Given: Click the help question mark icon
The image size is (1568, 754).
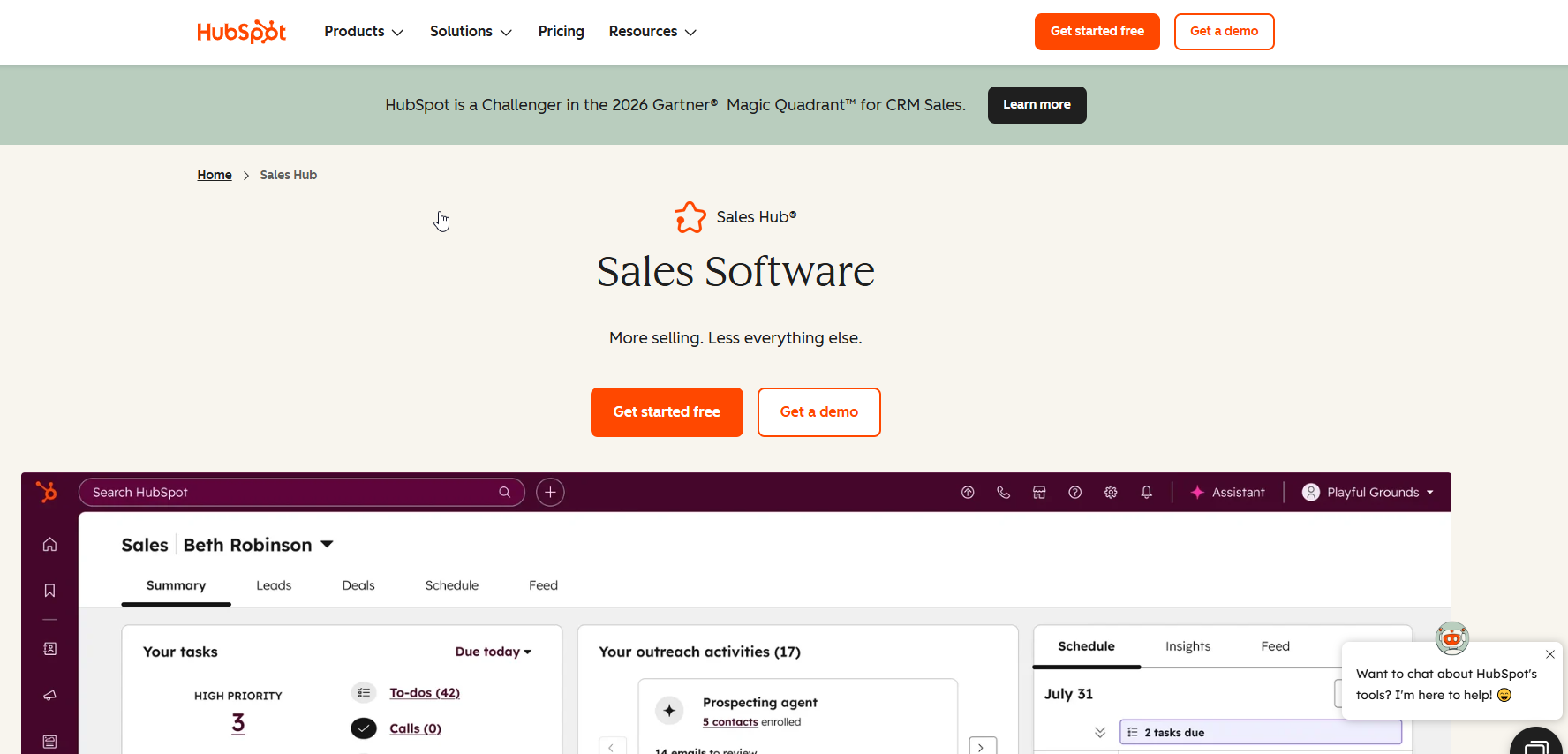Looking at the screenshot, I should 1074,493.
